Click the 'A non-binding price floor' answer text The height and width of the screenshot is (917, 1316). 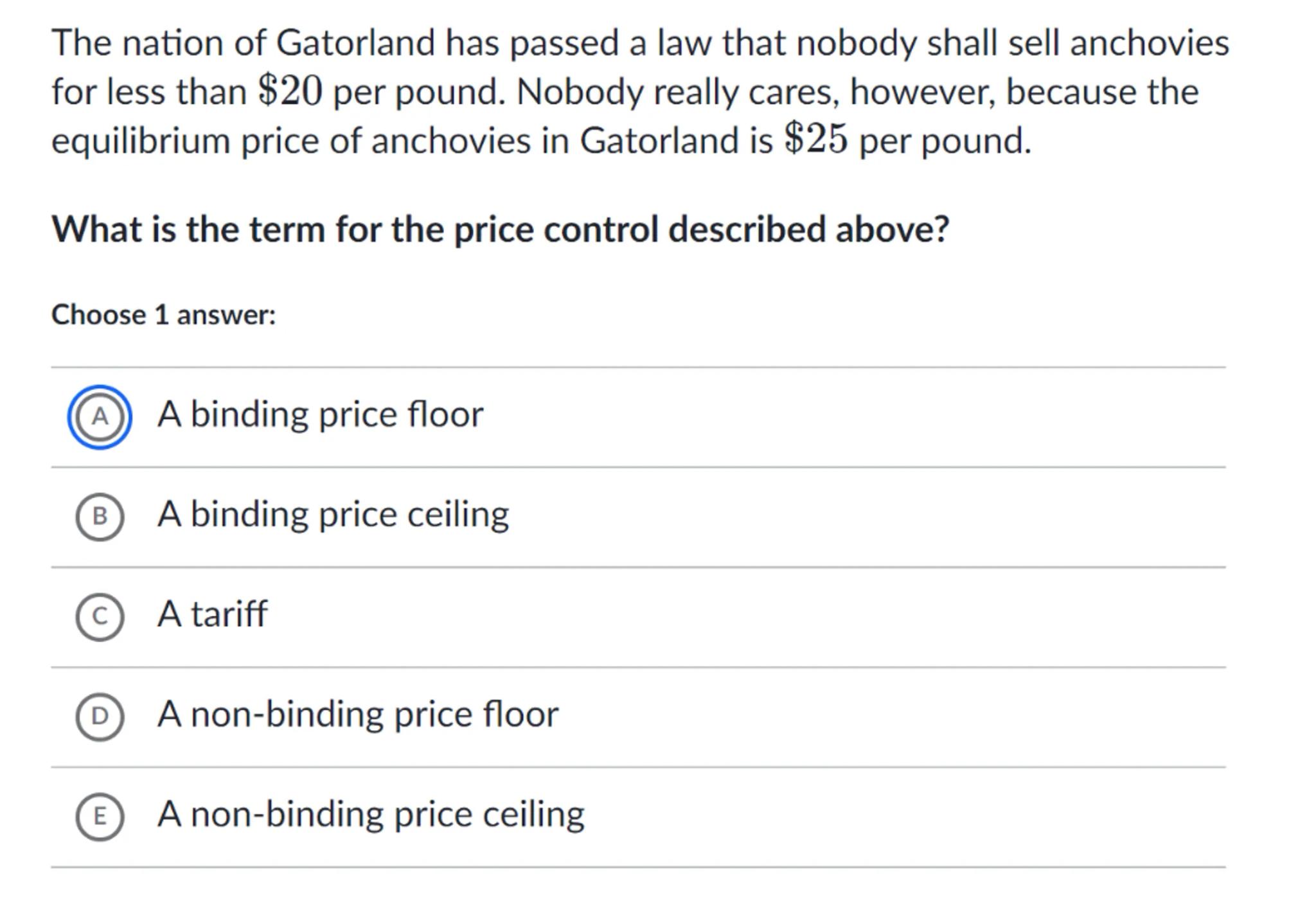pyautogui.click(x=358, y=715)
